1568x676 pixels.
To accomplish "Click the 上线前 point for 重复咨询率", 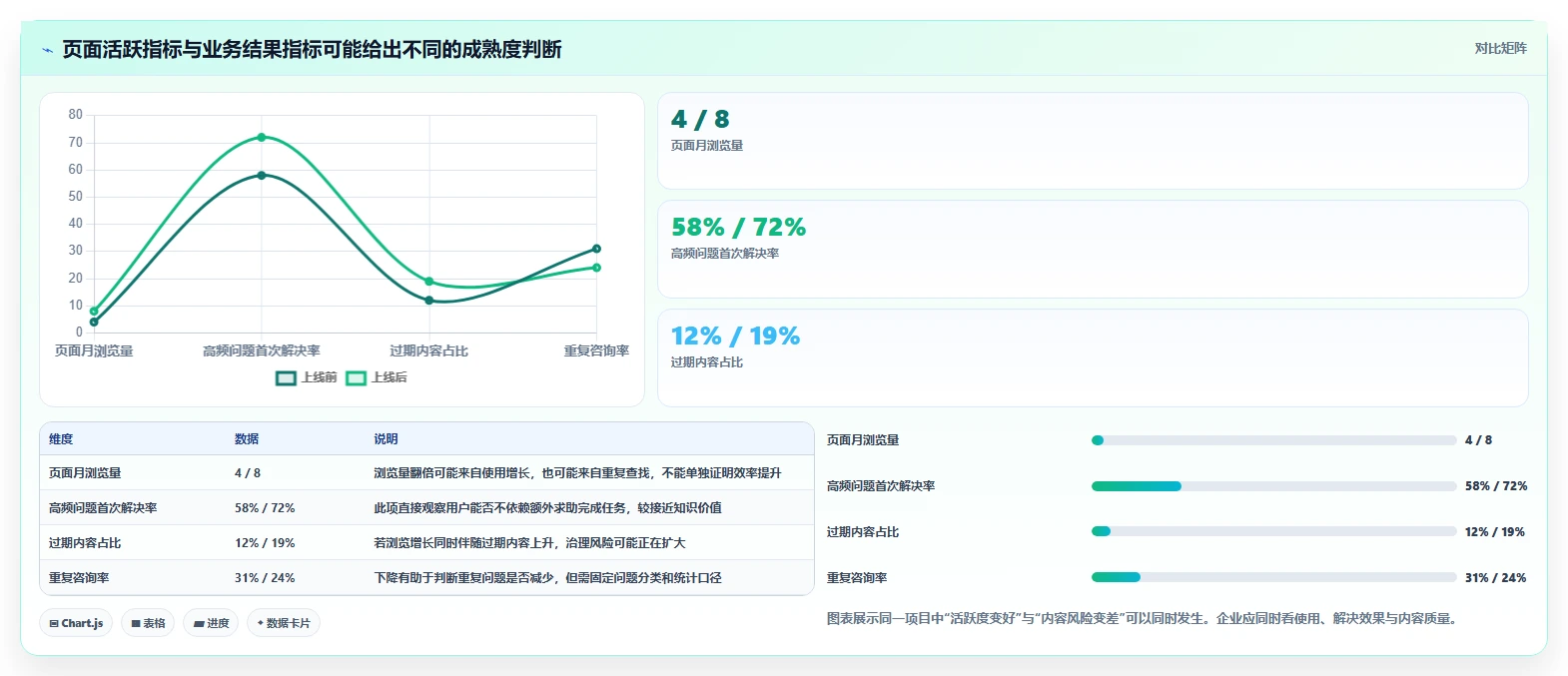I will (x=596, y=249).
